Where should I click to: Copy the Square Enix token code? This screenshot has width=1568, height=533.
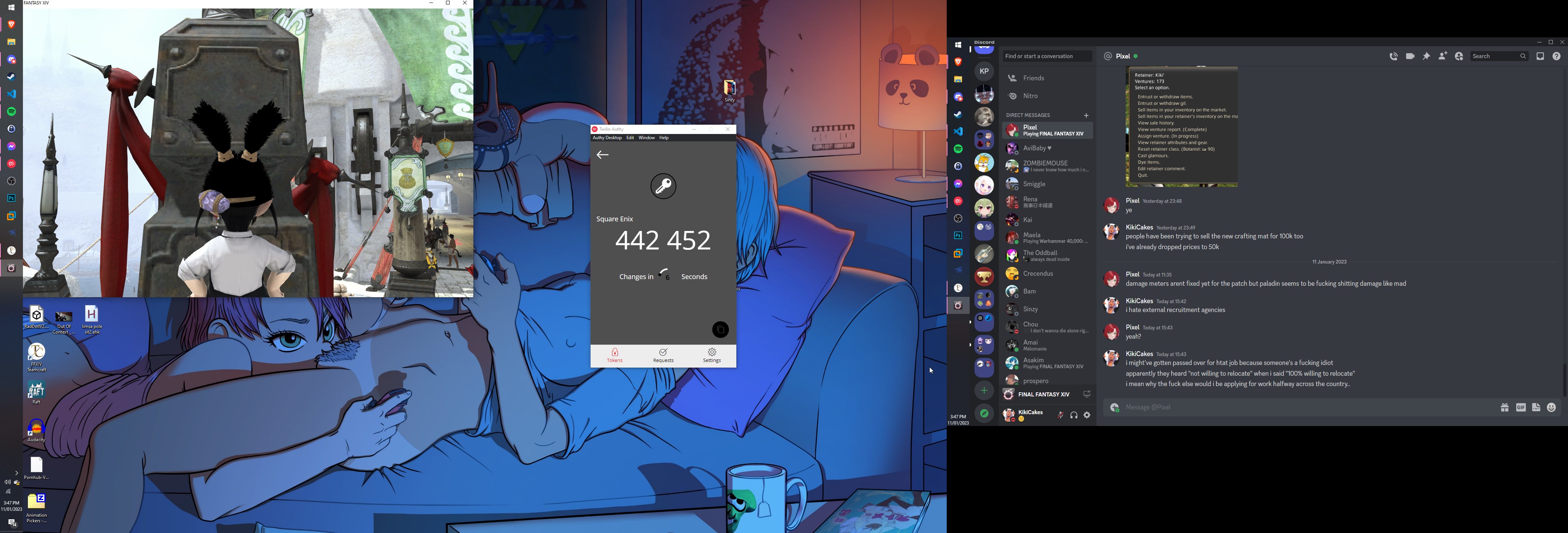(x=720, y=329)
